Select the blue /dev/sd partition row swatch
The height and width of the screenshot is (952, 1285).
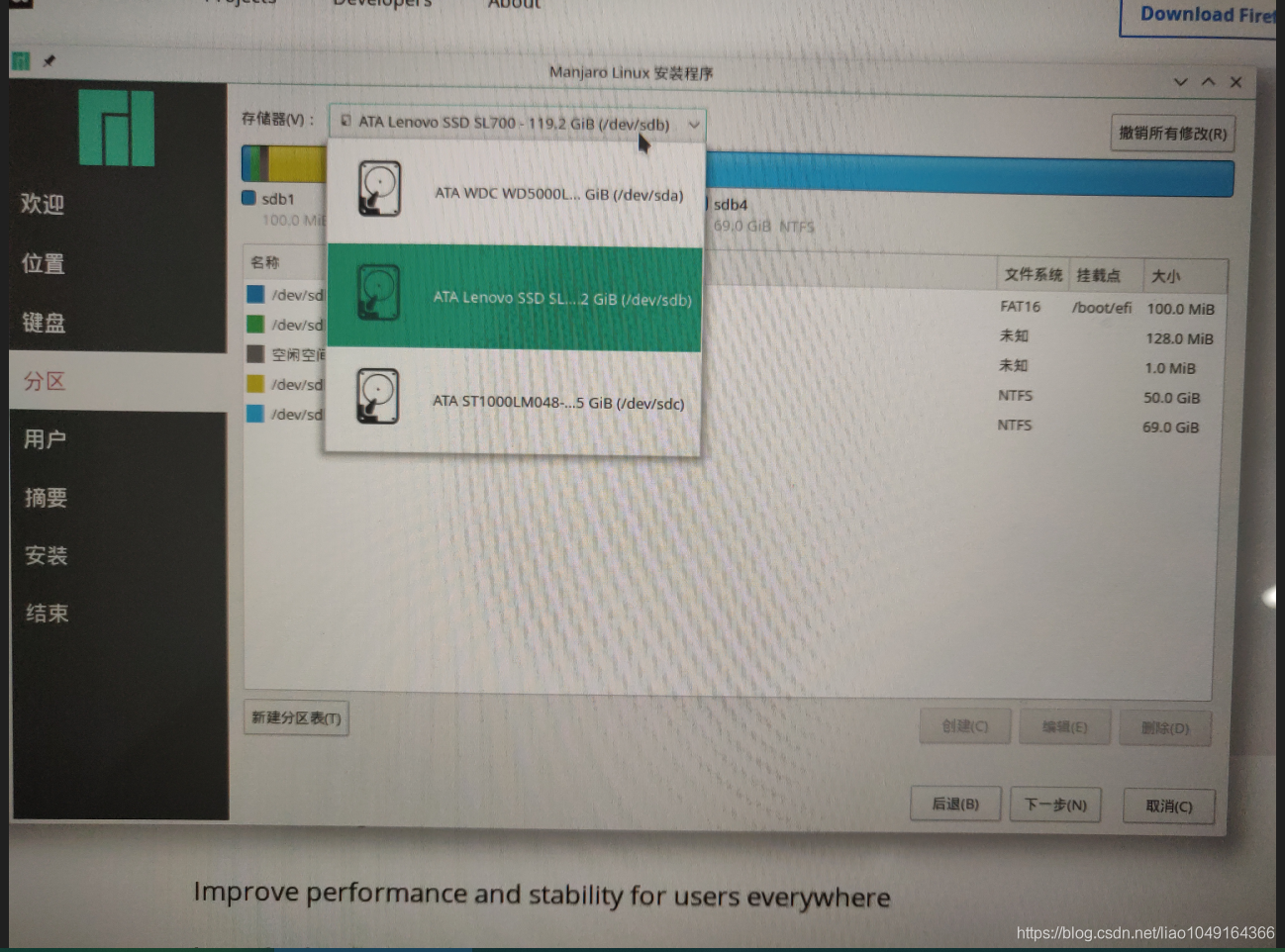[x=255, y=294]
